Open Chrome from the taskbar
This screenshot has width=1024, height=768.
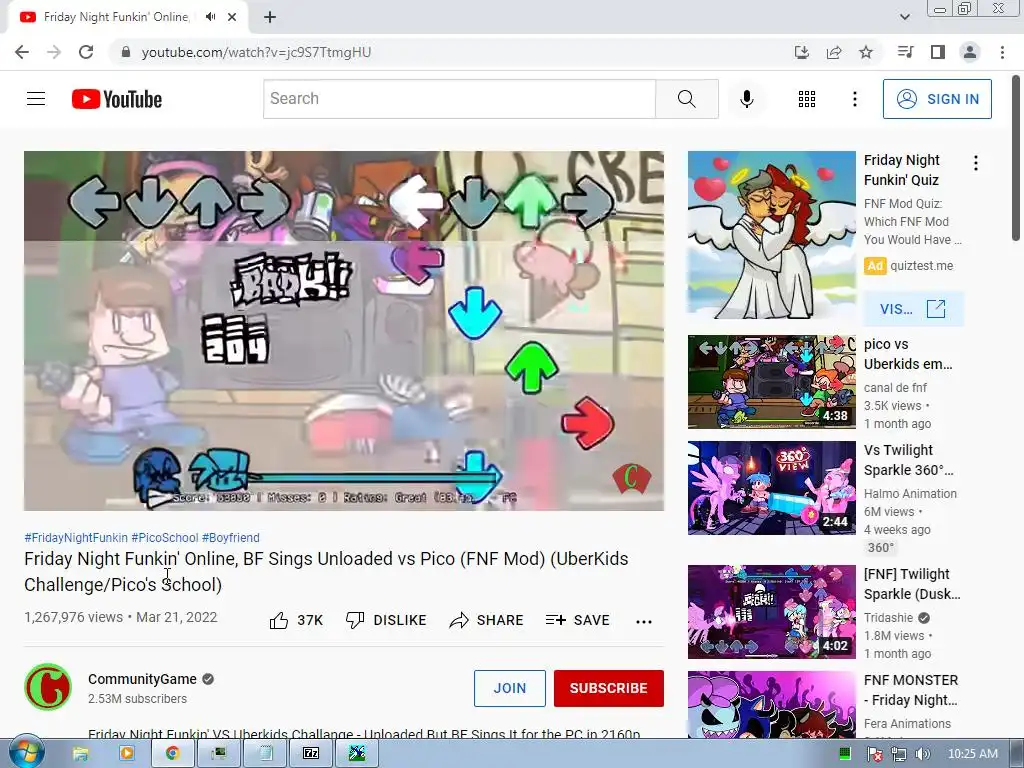[172, 754]
